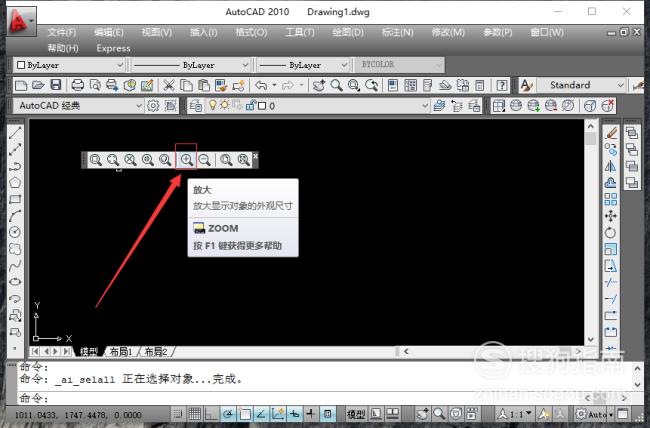Select the Polygon drawing tool
Screen dimensions: 650x428
tap(15, 182)
